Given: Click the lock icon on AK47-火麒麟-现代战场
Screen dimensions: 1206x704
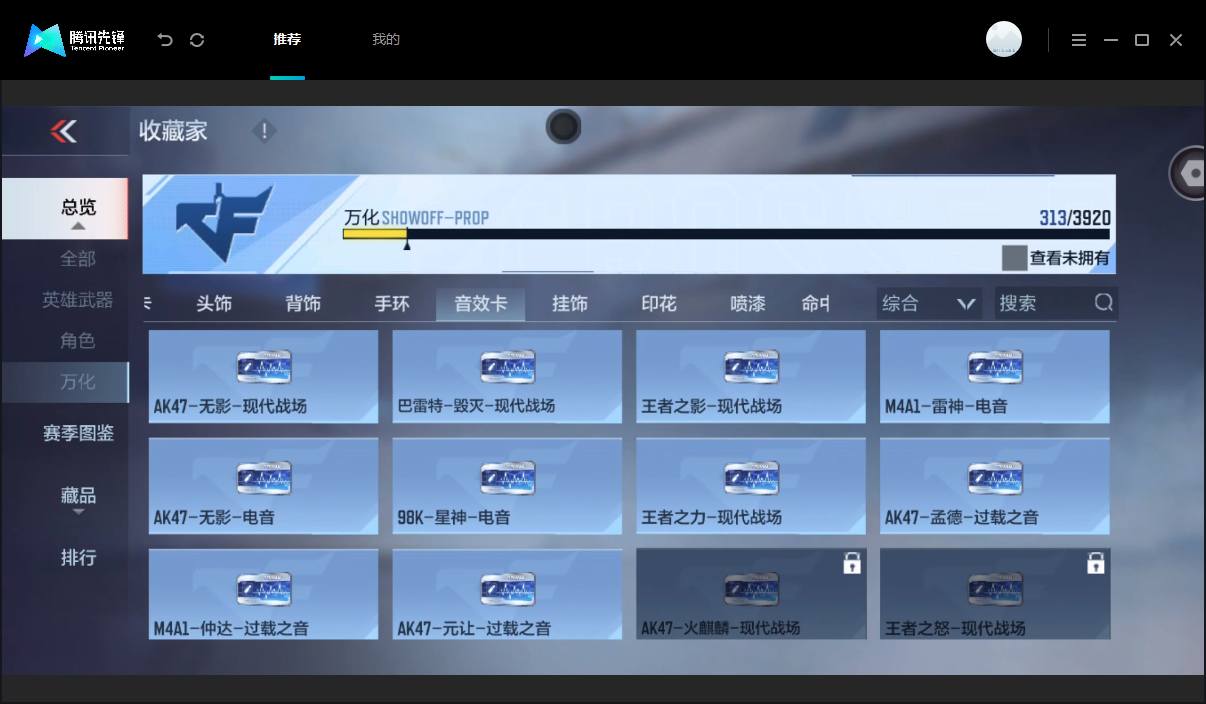Looking at the screenshot, I should click(x=852, y=564).
